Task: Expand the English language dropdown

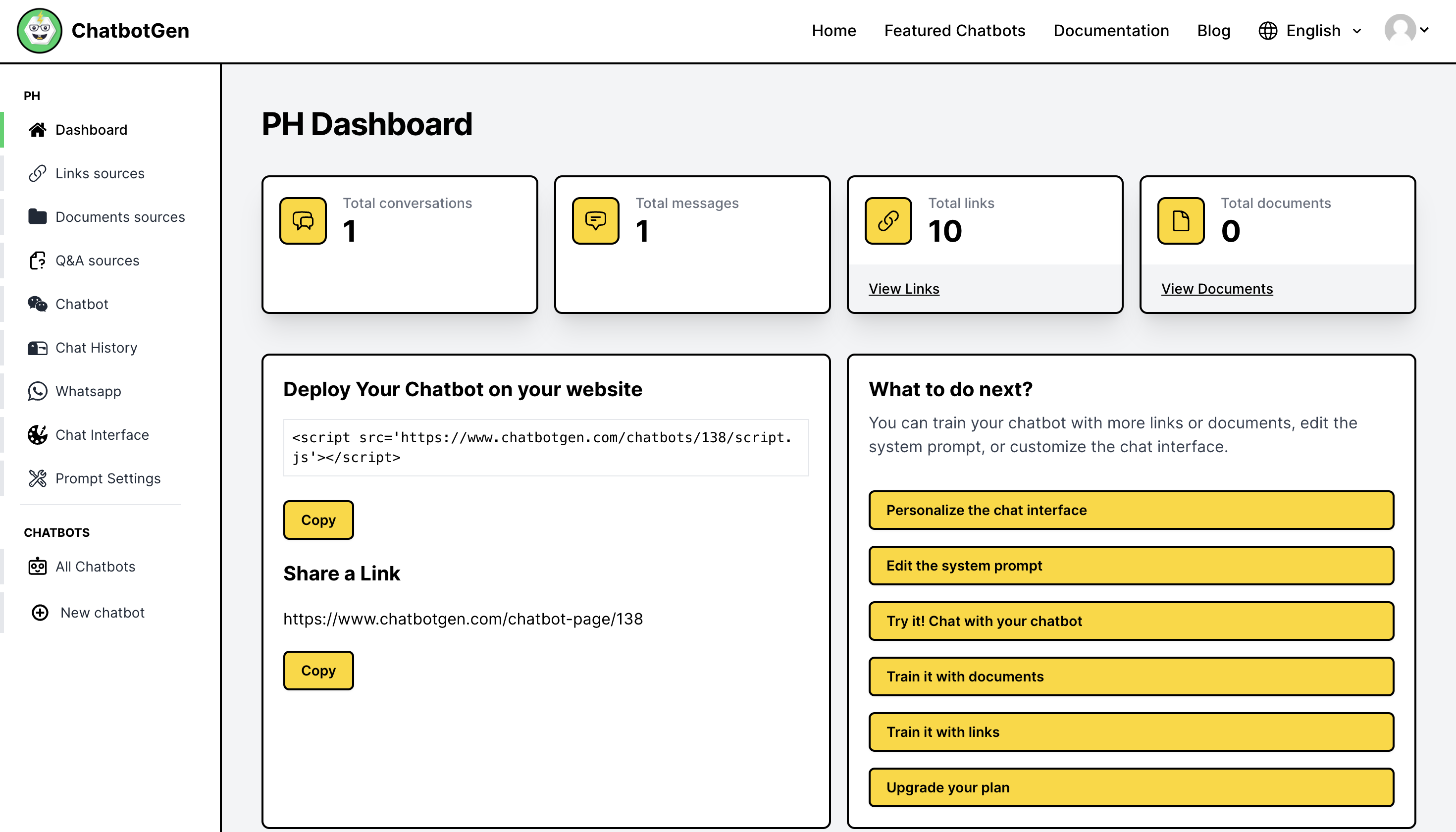Action: [1311, 30]
